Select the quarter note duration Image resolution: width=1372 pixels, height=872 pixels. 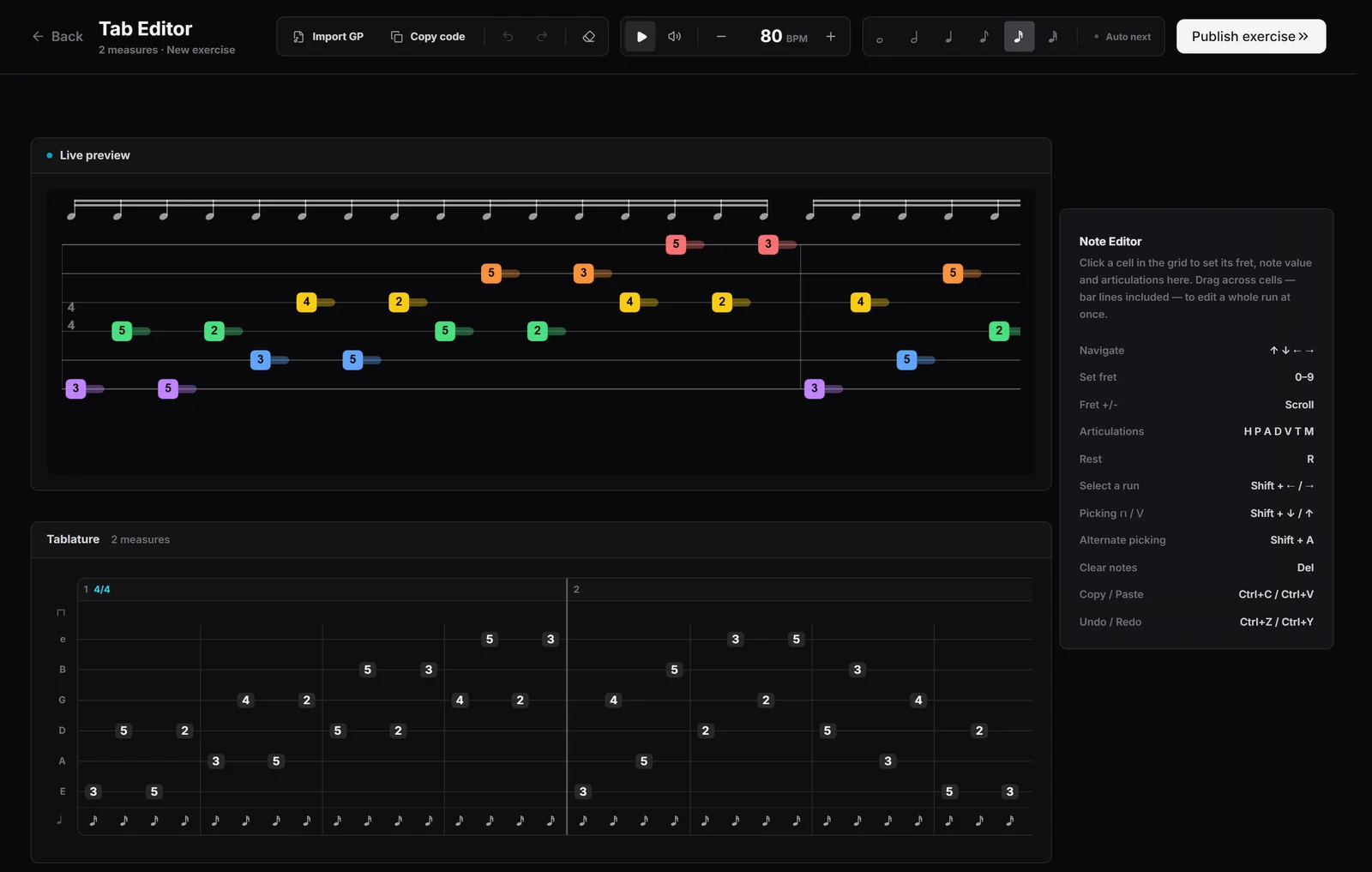[x=948, y=37]
